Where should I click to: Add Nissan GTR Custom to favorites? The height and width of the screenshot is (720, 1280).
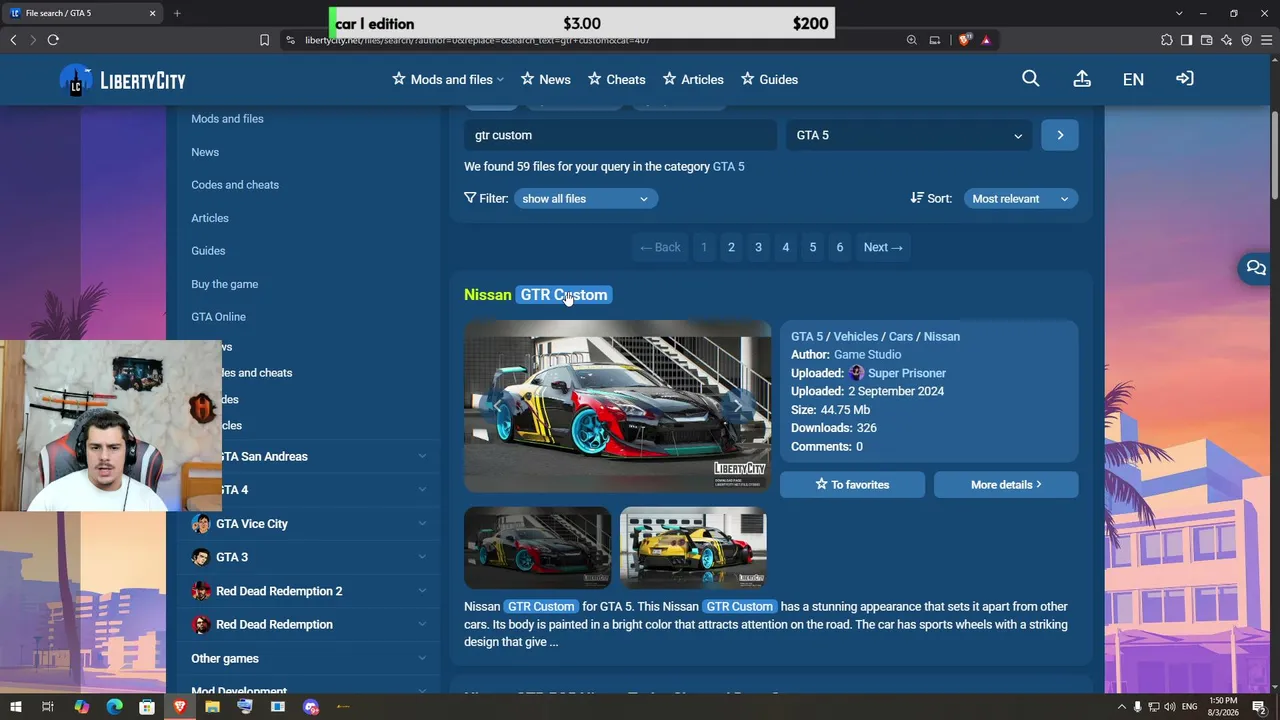coord(852,485)
